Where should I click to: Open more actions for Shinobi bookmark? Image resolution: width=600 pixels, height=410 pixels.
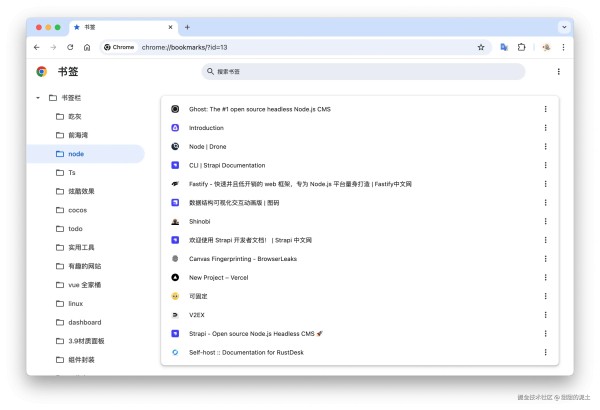click(545, 221)
